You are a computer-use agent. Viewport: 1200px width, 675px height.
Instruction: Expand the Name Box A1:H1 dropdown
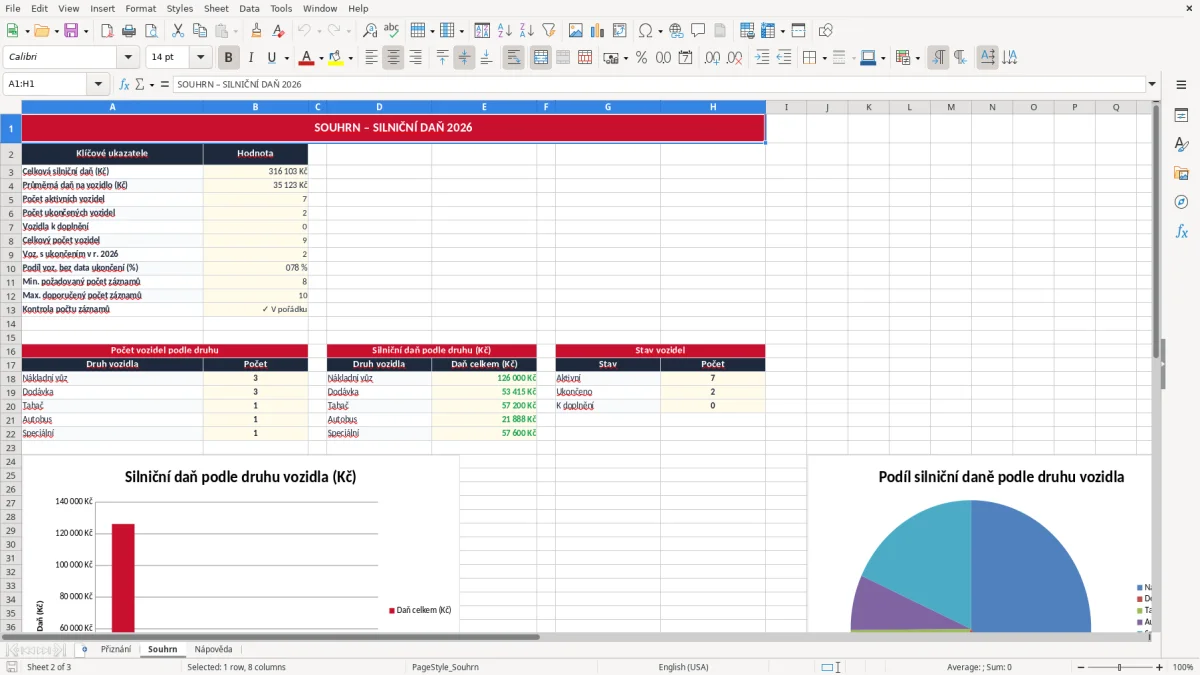point(98,84)
